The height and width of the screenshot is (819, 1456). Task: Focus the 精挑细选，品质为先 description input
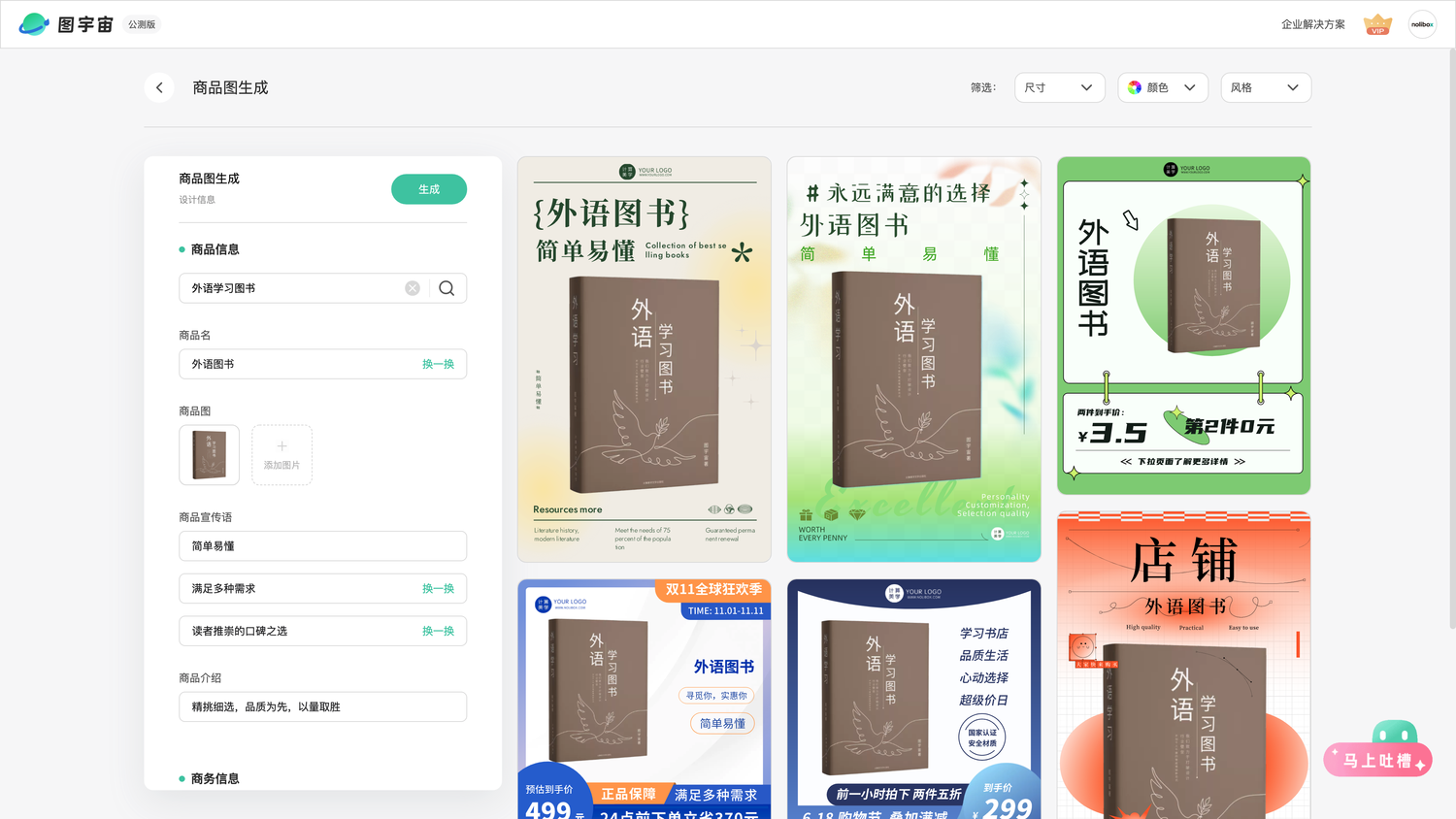point(323,706)
